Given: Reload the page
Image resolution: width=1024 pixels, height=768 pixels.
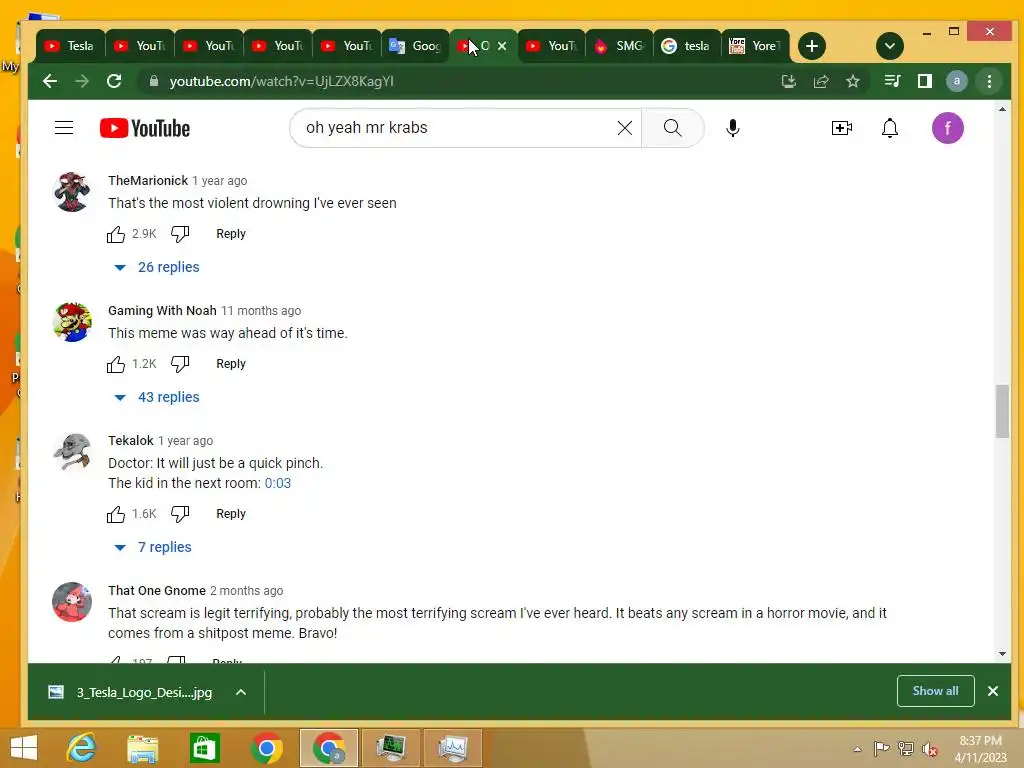Looking at the screenshot, I should coord(114,81).
